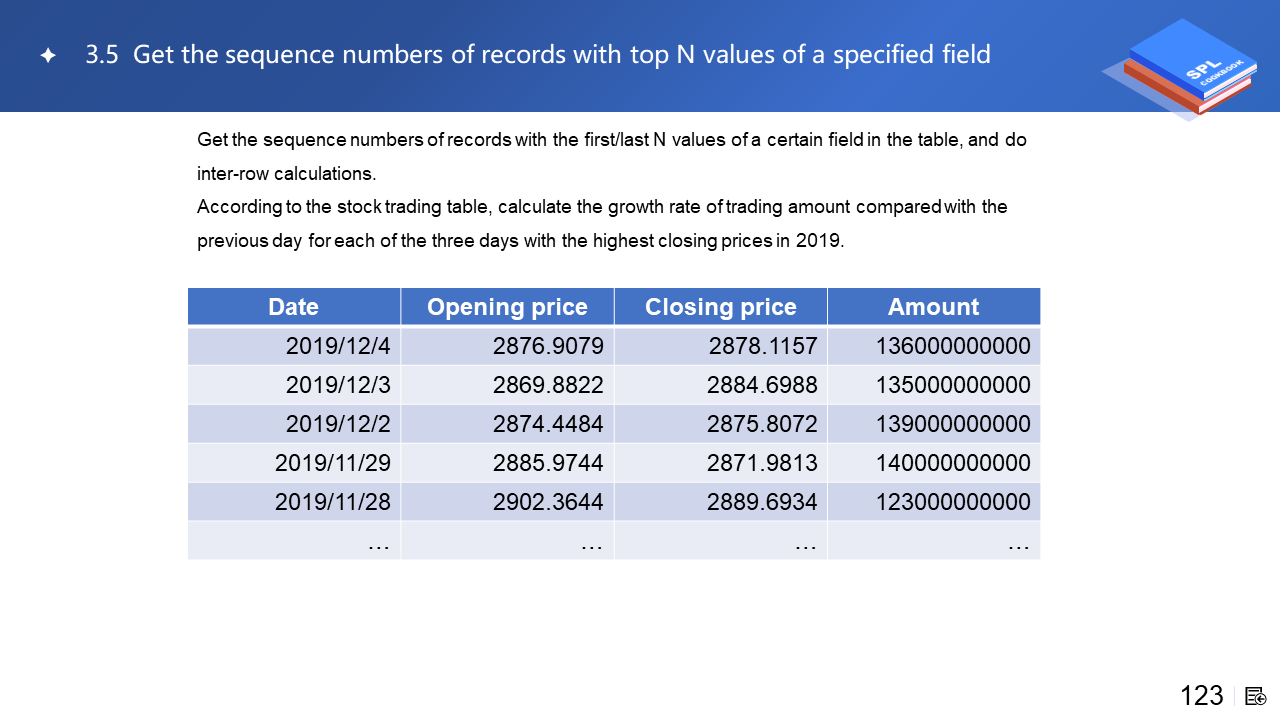Image resolution: width=1280 pixels, height=720 pixels.
Task: Select the 2019/11/29 date cell
Action: point(332,463)
